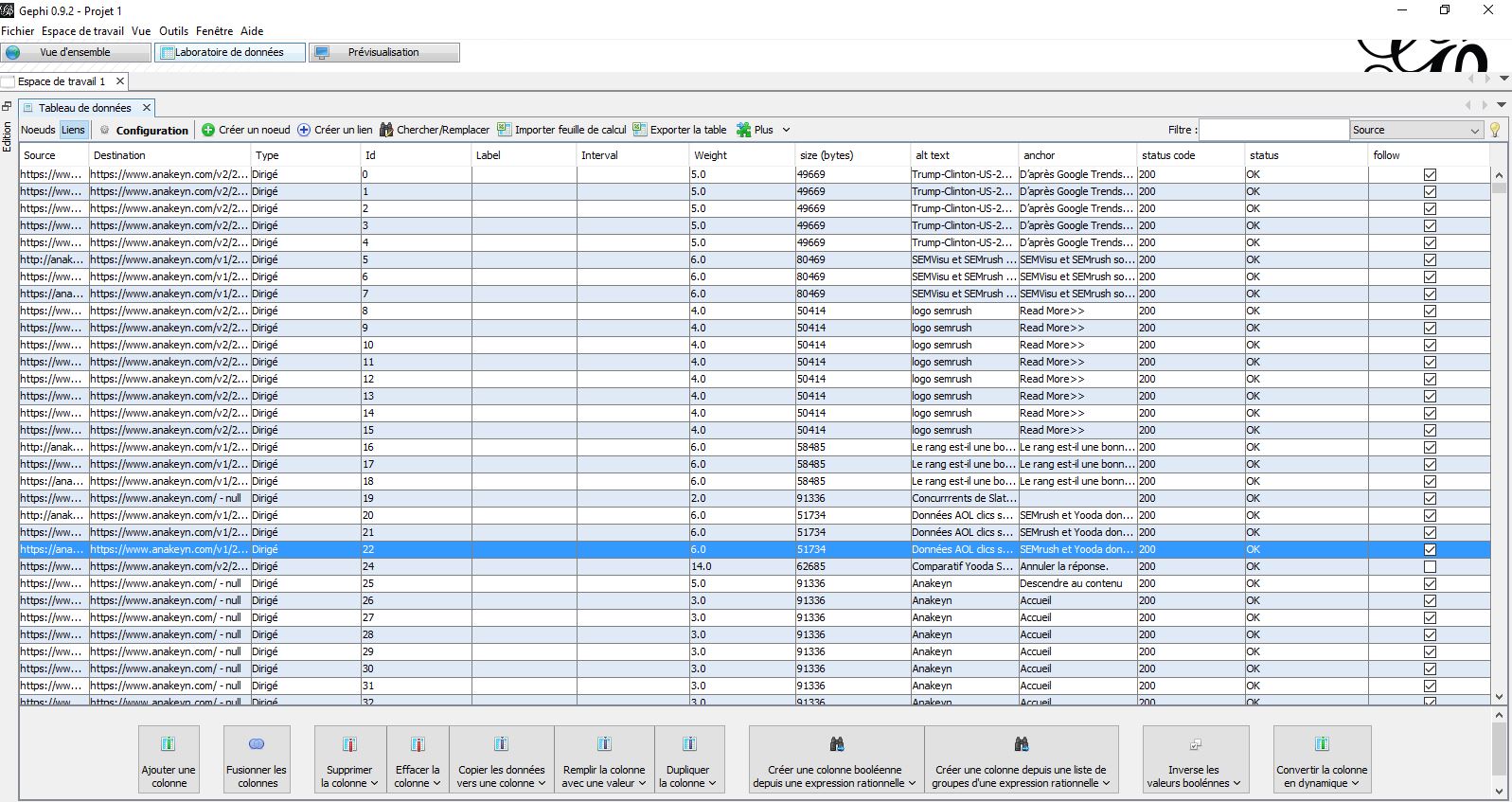Expand Supprimer la colonne dropdown arrow
Image resolution: width=1512 pixels, height=802 pixels.
(375, 783)
